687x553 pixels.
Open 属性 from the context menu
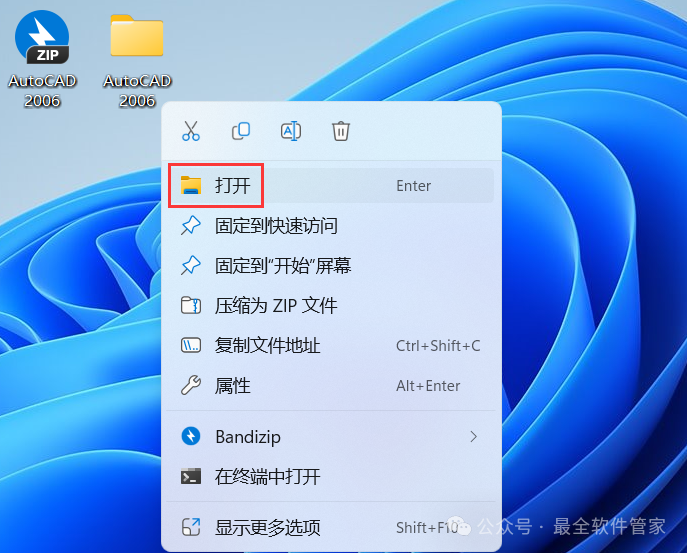(331, 386)
